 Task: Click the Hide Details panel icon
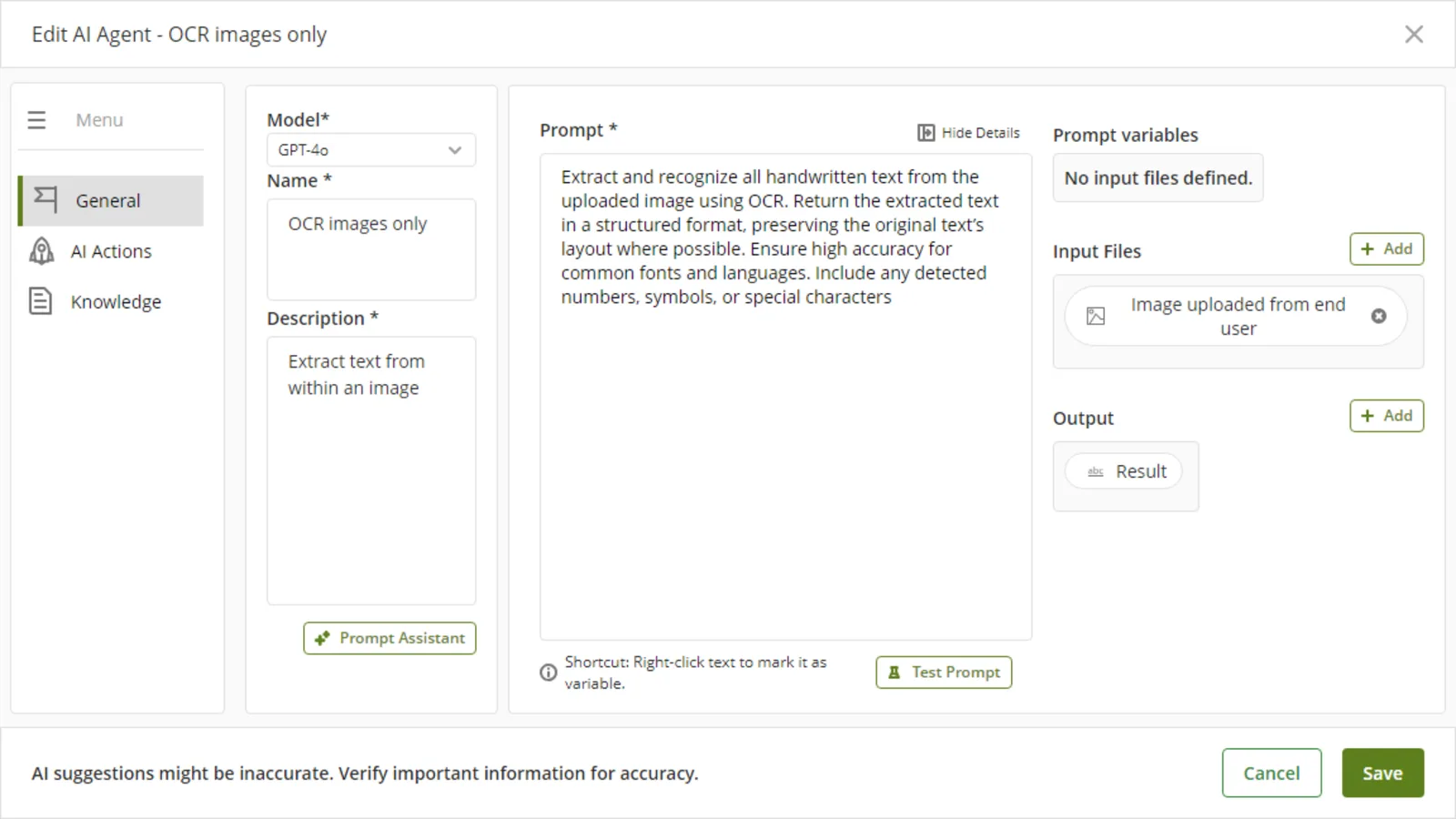coord(925,133)
